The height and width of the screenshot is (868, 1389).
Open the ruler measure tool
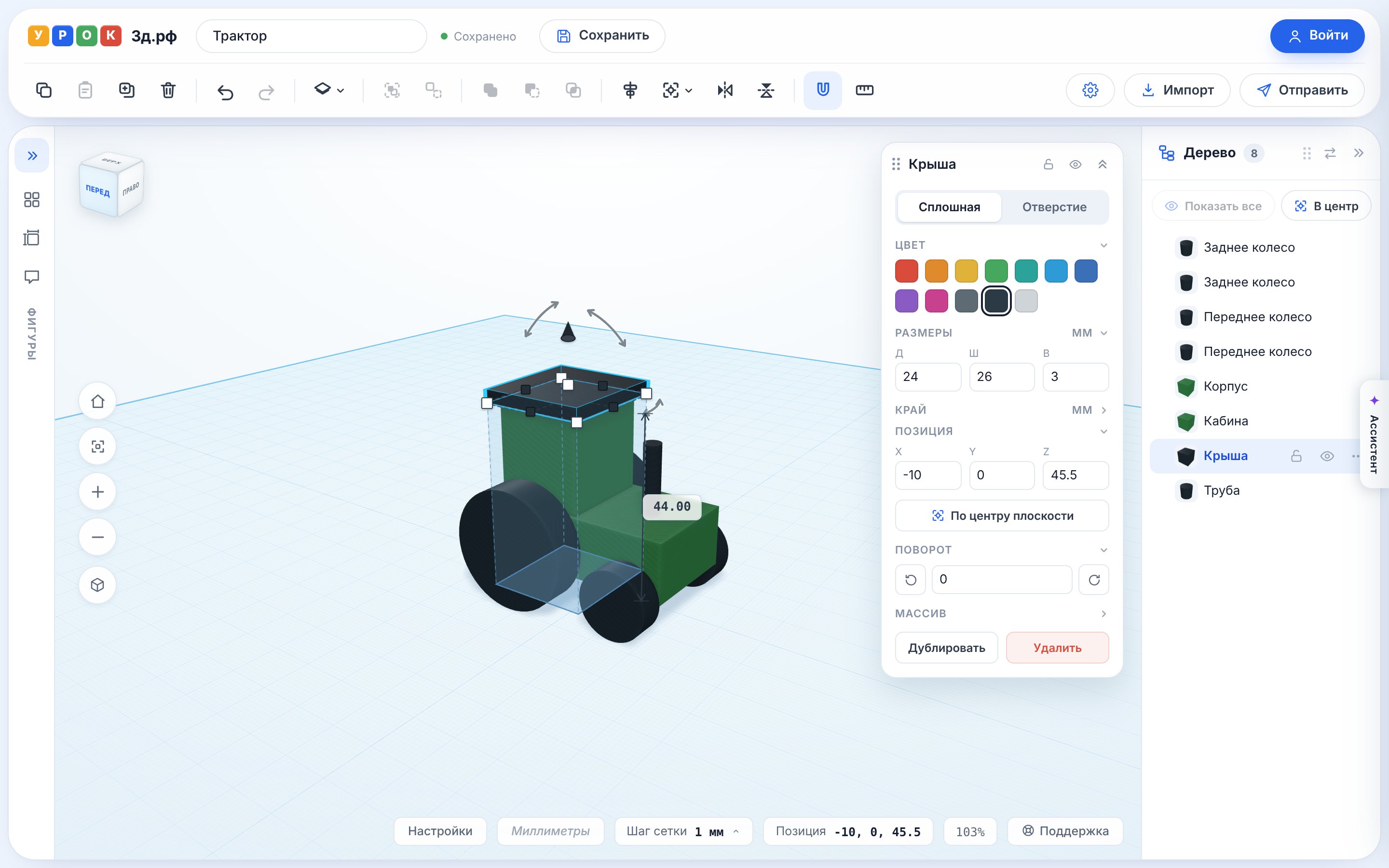click(864, 90)
